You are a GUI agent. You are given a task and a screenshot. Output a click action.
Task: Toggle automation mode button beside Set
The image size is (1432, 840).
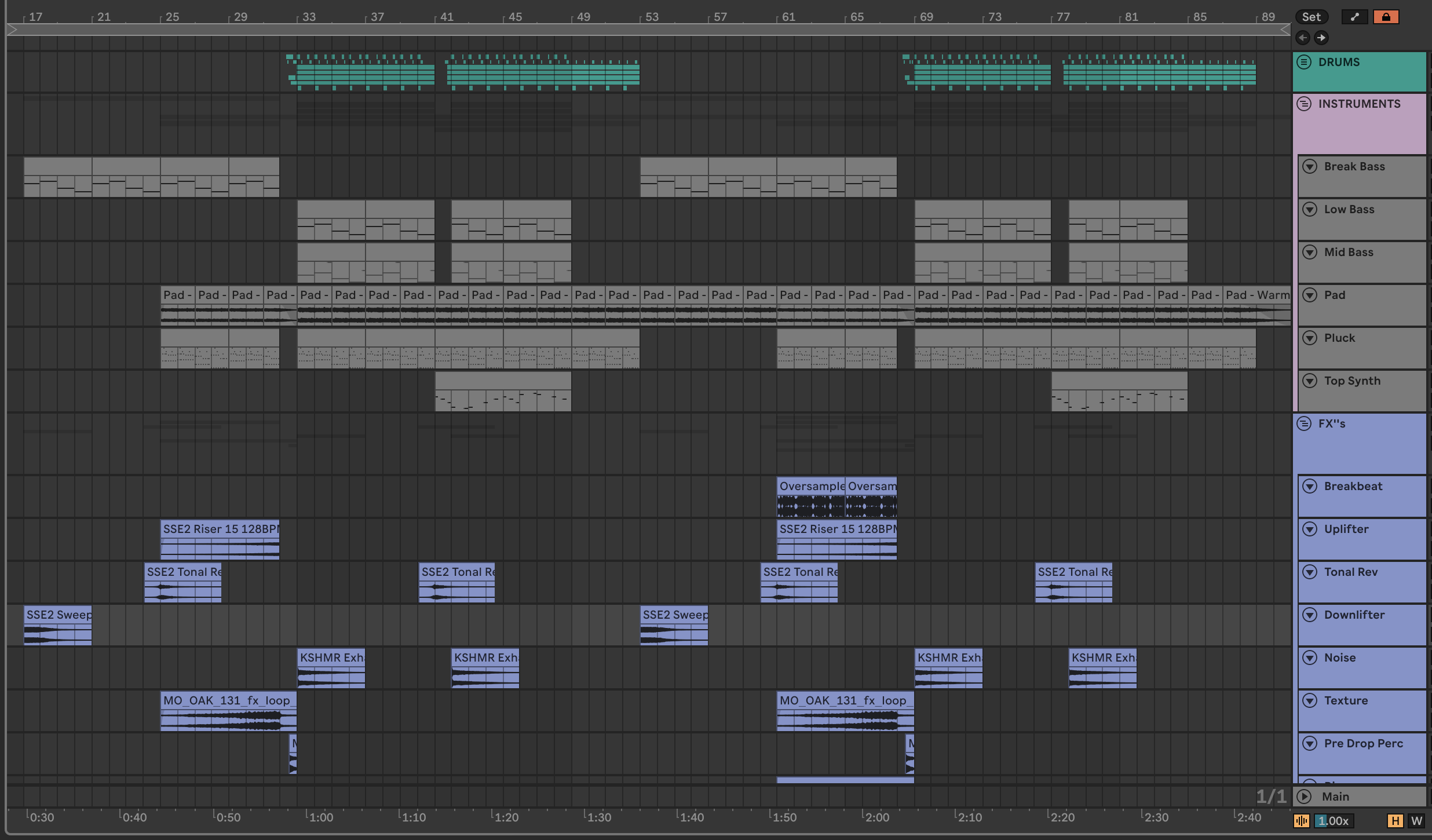(x=1354, y=17)
